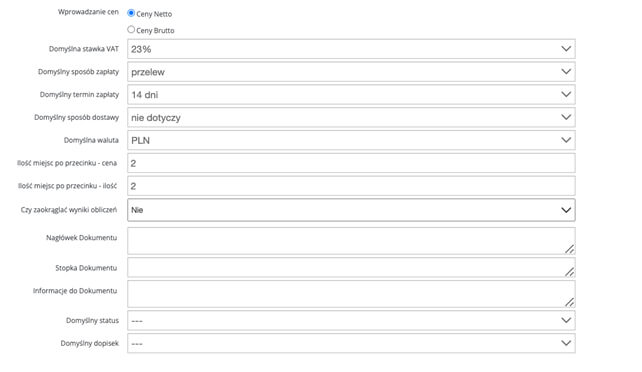This screenshot has height=372, width=642.
Task: Click the Nagłówek Dokumentu resize handle icon
Action: tap(570, 249)
